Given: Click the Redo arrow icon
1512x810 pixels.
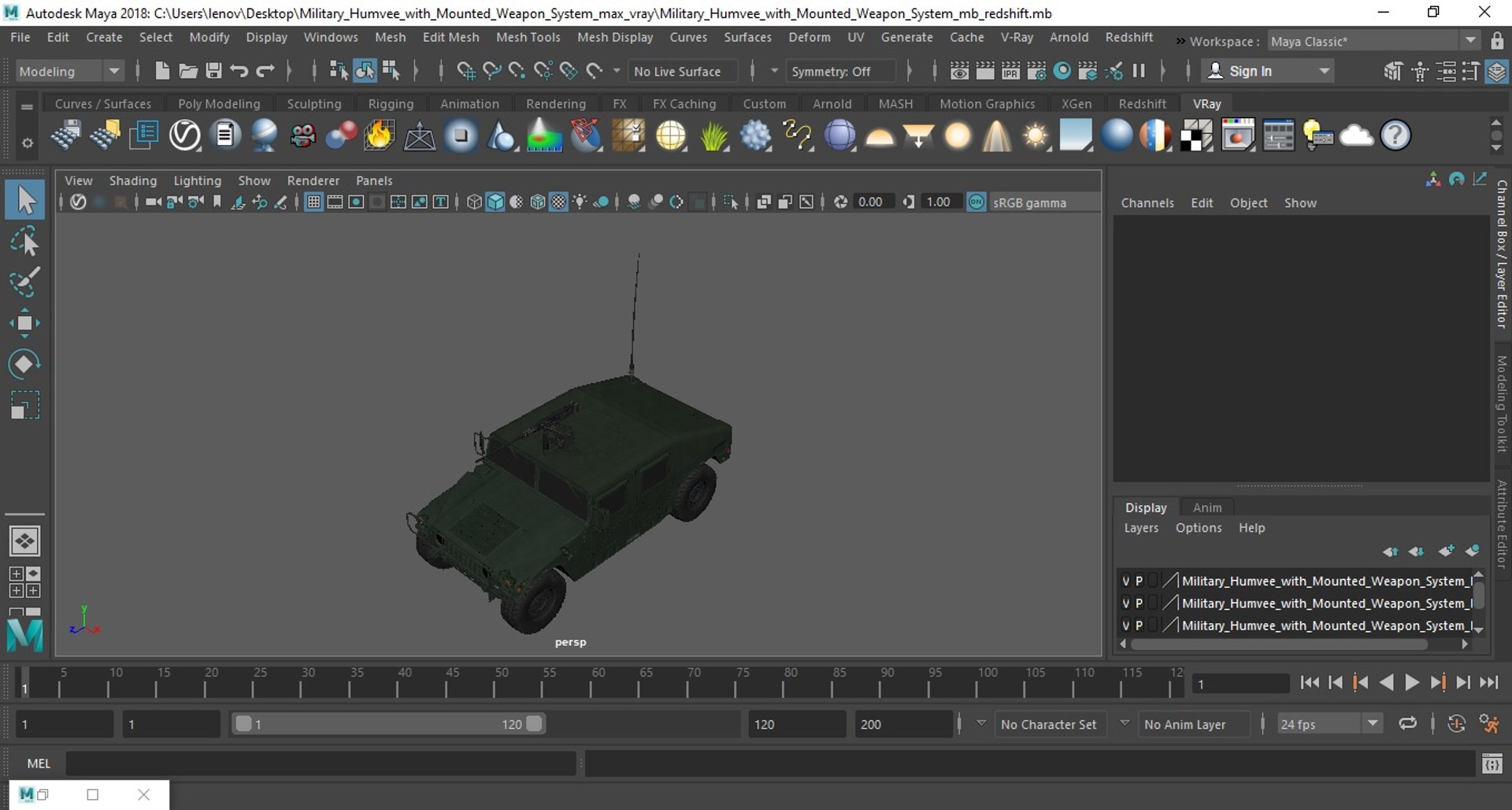Looking at the screenshot, I should click(x=265, y=71).
